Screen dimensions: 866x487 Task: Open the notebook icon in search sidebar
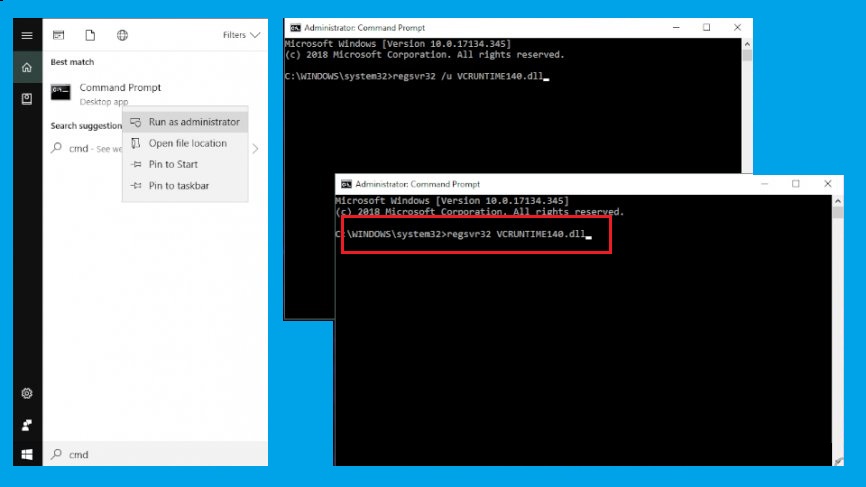click(27, 99)
